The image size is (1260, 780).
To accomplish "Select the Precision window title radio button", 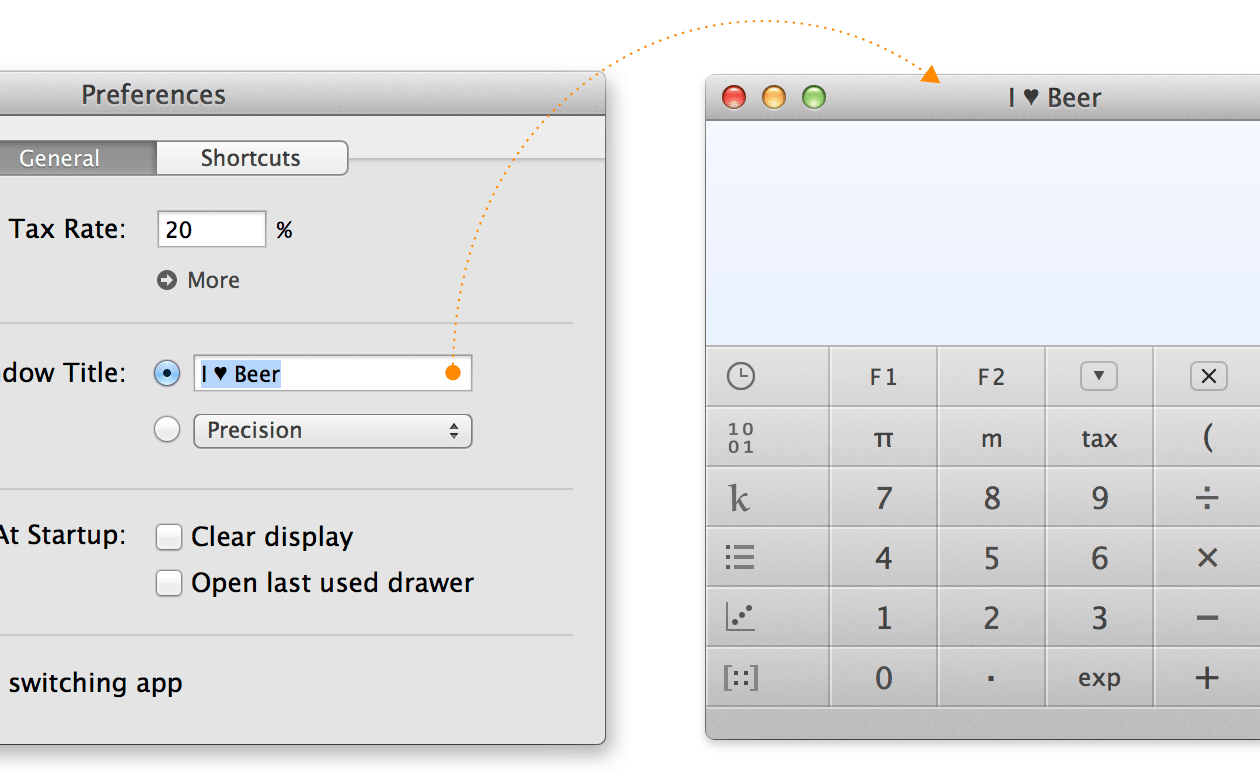I will point(167,430).
